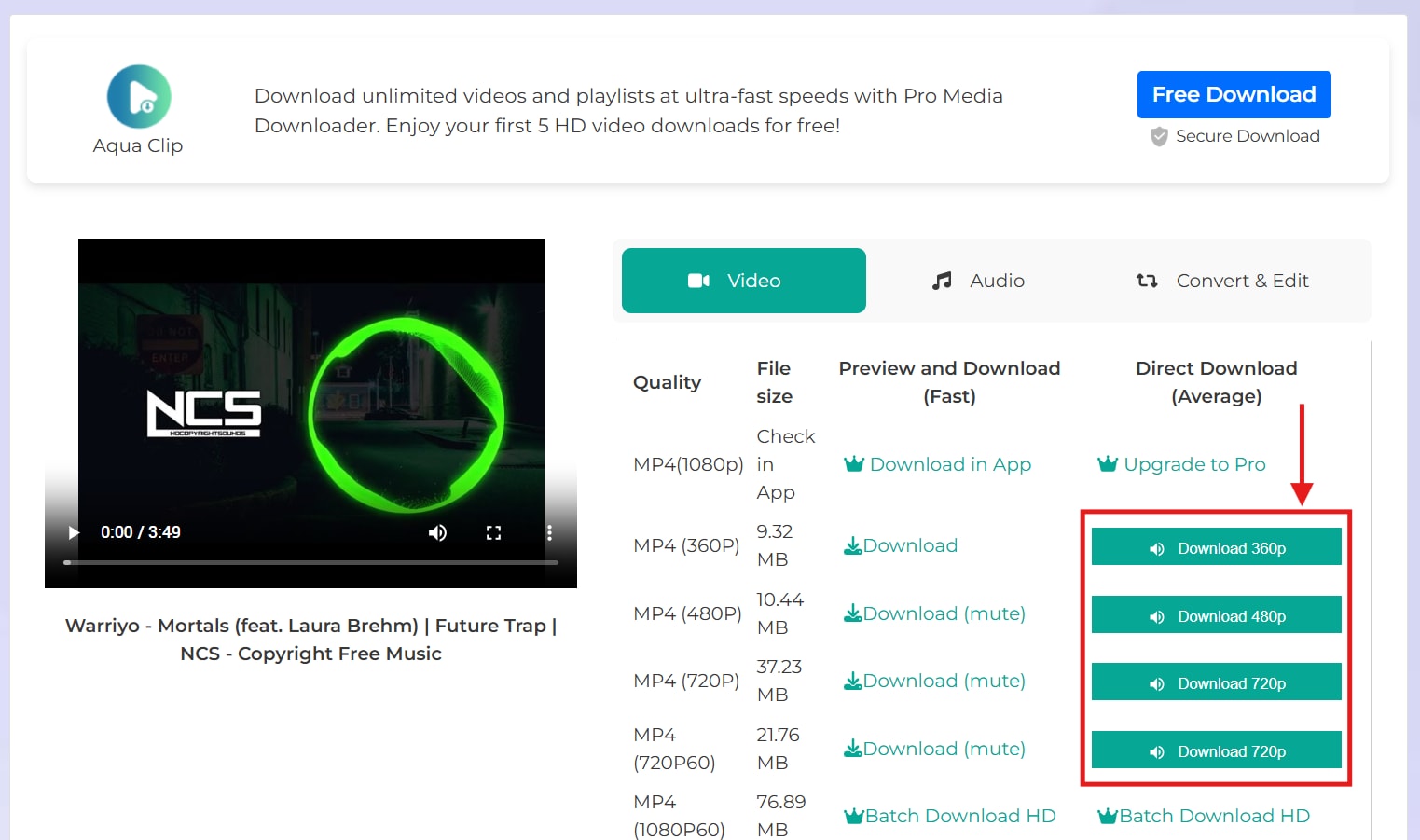
Task: Click the 'MP4(1080p)' quality cell
Action: [689, 464]
